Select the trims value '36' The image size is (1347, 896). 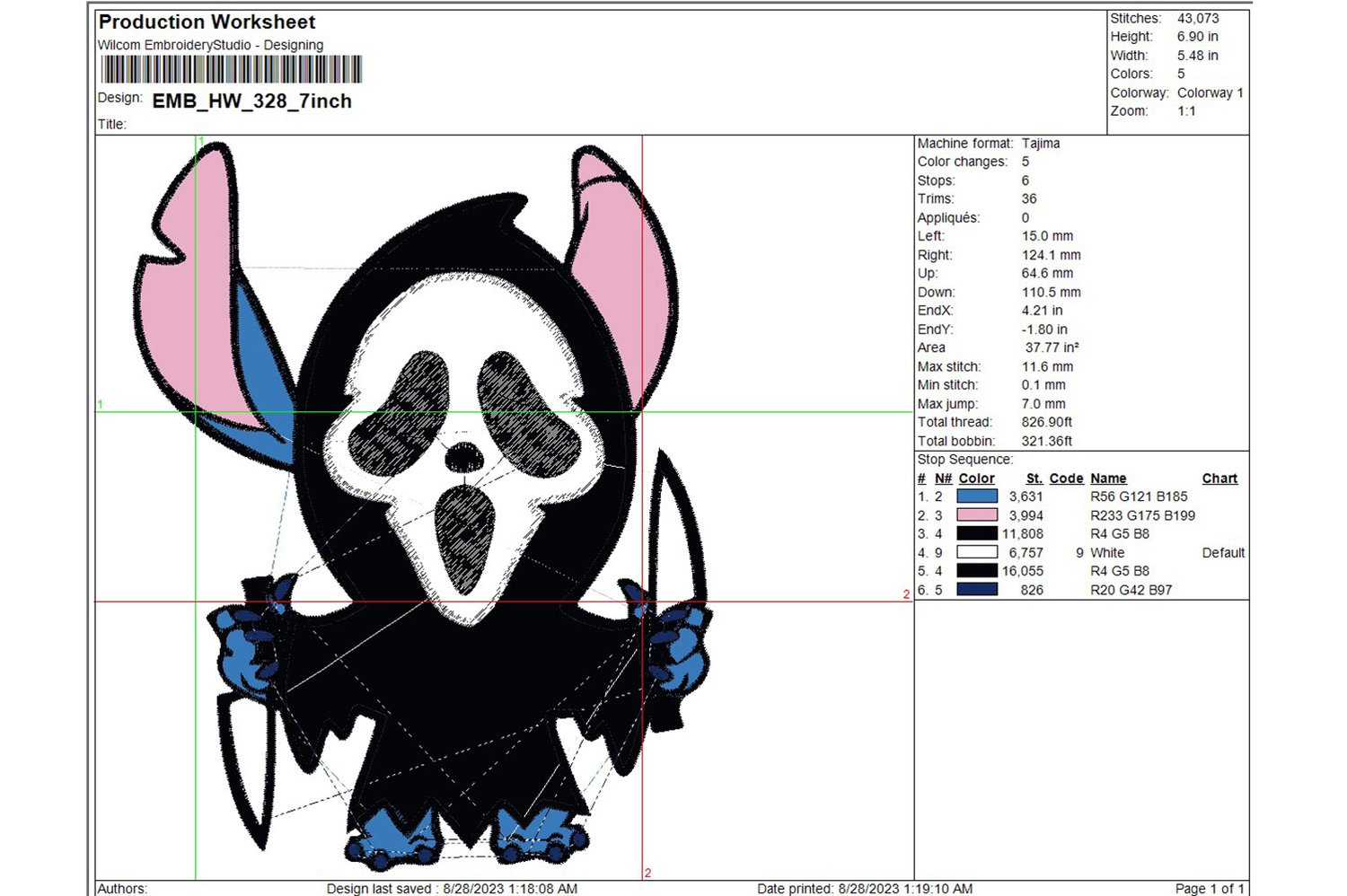(x=1029, y=199)
